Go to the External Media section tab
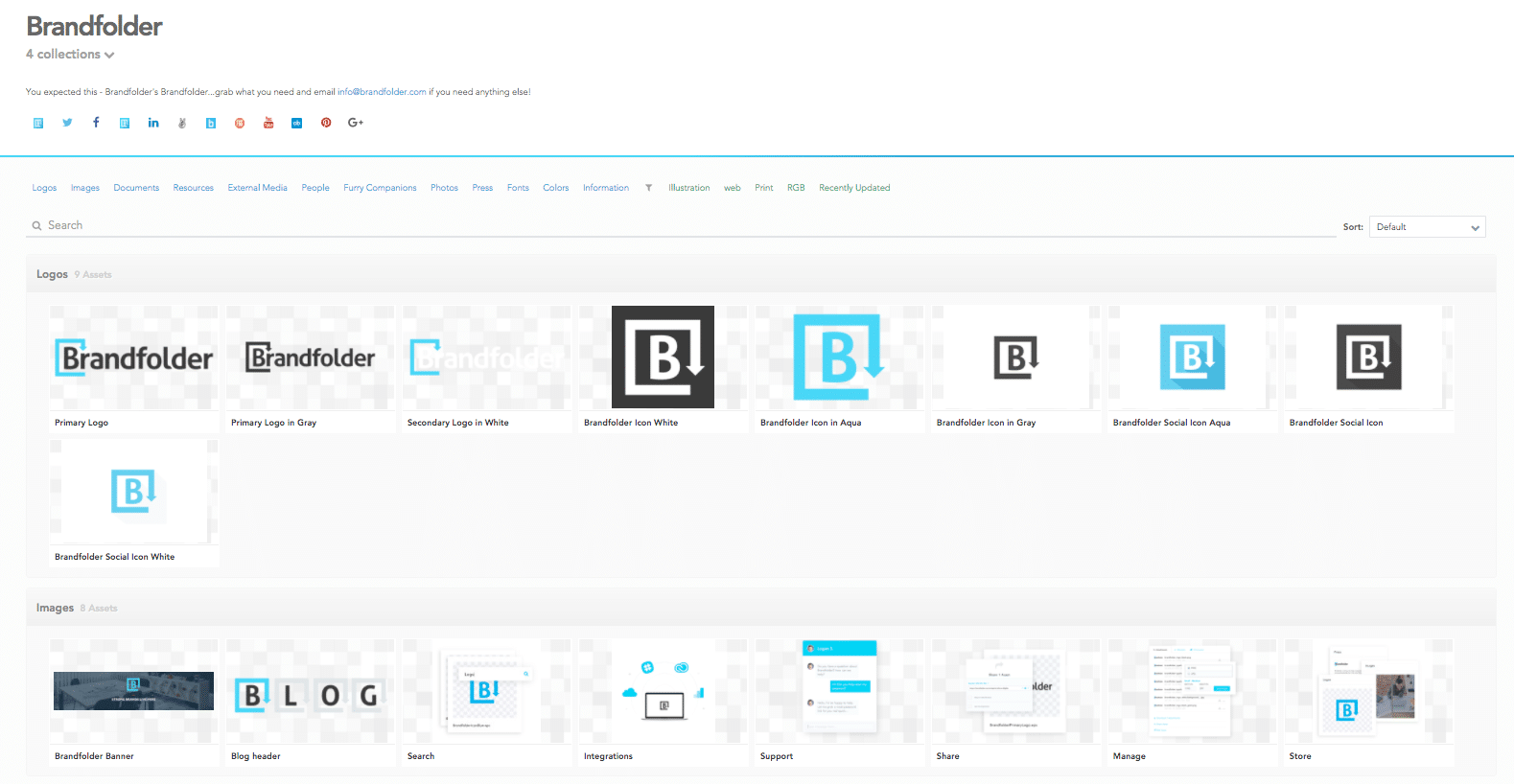This screenshot has height=784, width=1514. pos(258,188)
